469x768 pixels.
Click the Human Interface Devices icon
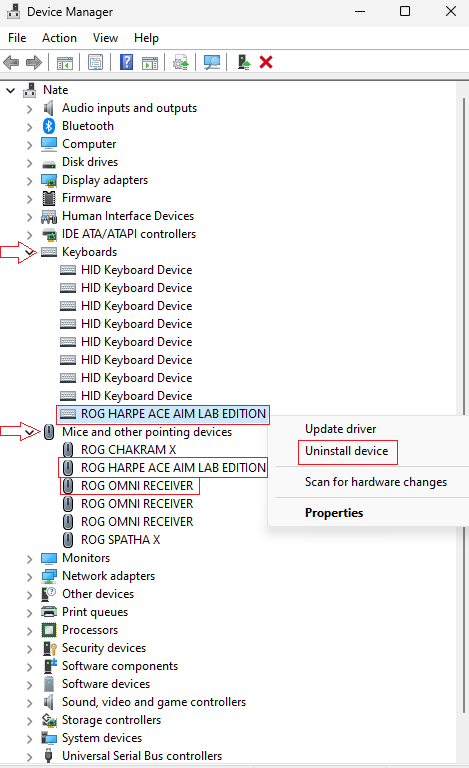click(49, 216)
